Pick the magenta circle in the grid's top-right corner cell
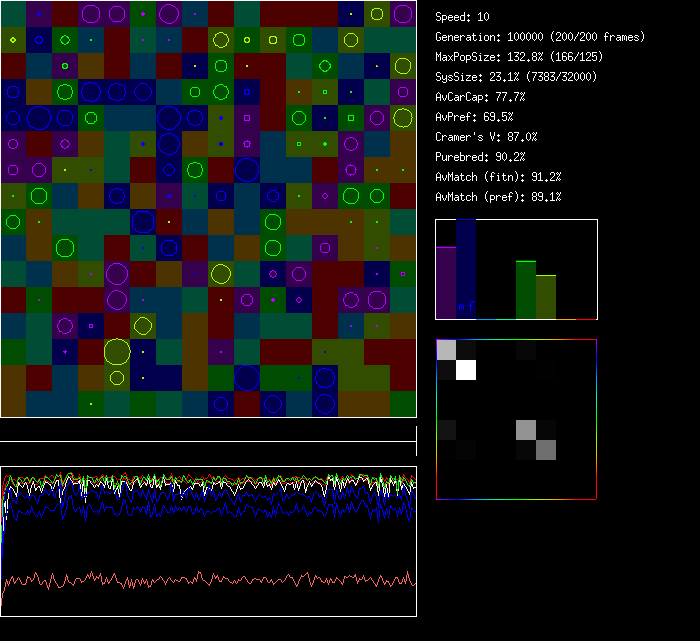Viewport: 700px width, 641px height. (x=403, y=14)
